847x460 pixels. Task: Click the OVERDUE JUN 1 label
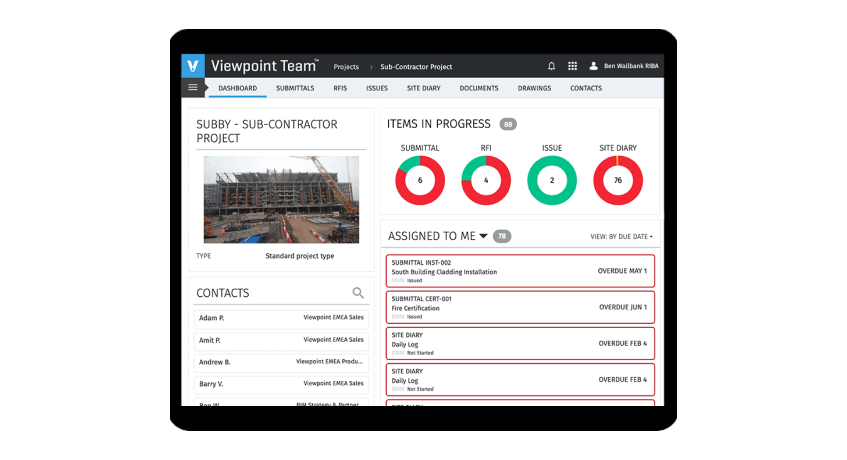(623, 307)
